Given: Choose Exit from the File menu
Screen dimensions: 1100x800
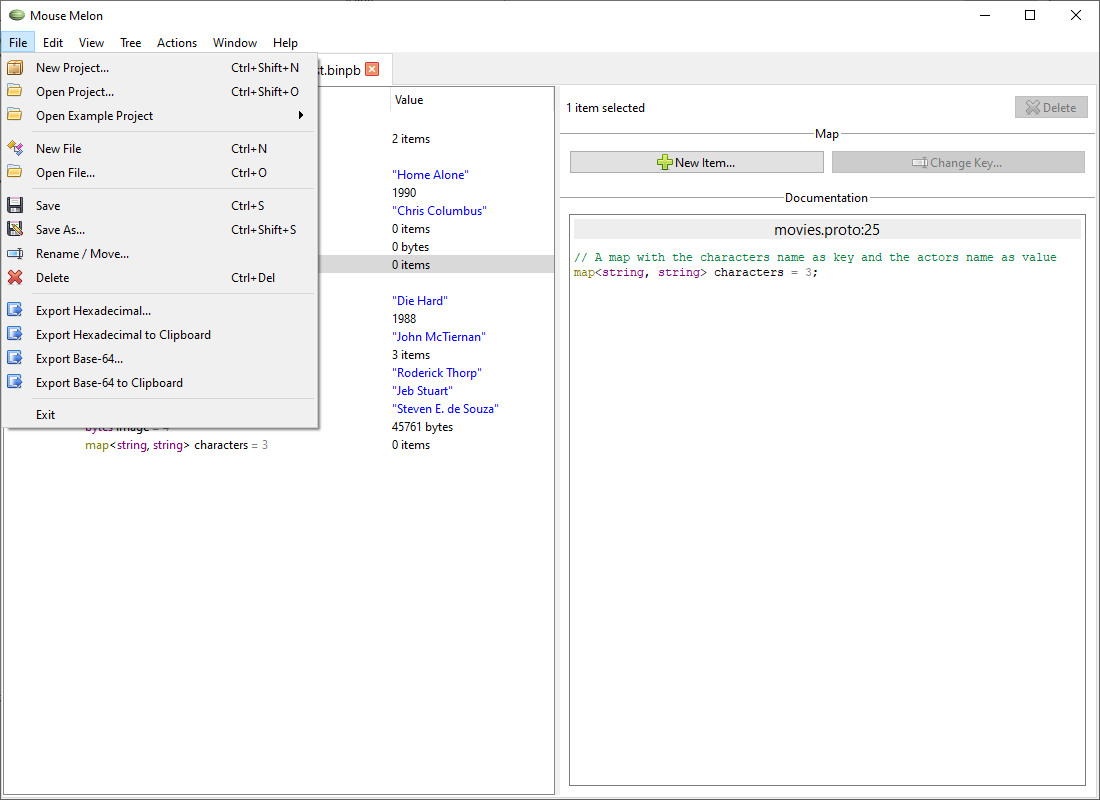Looking at the screenshot, I should point(45,414).
